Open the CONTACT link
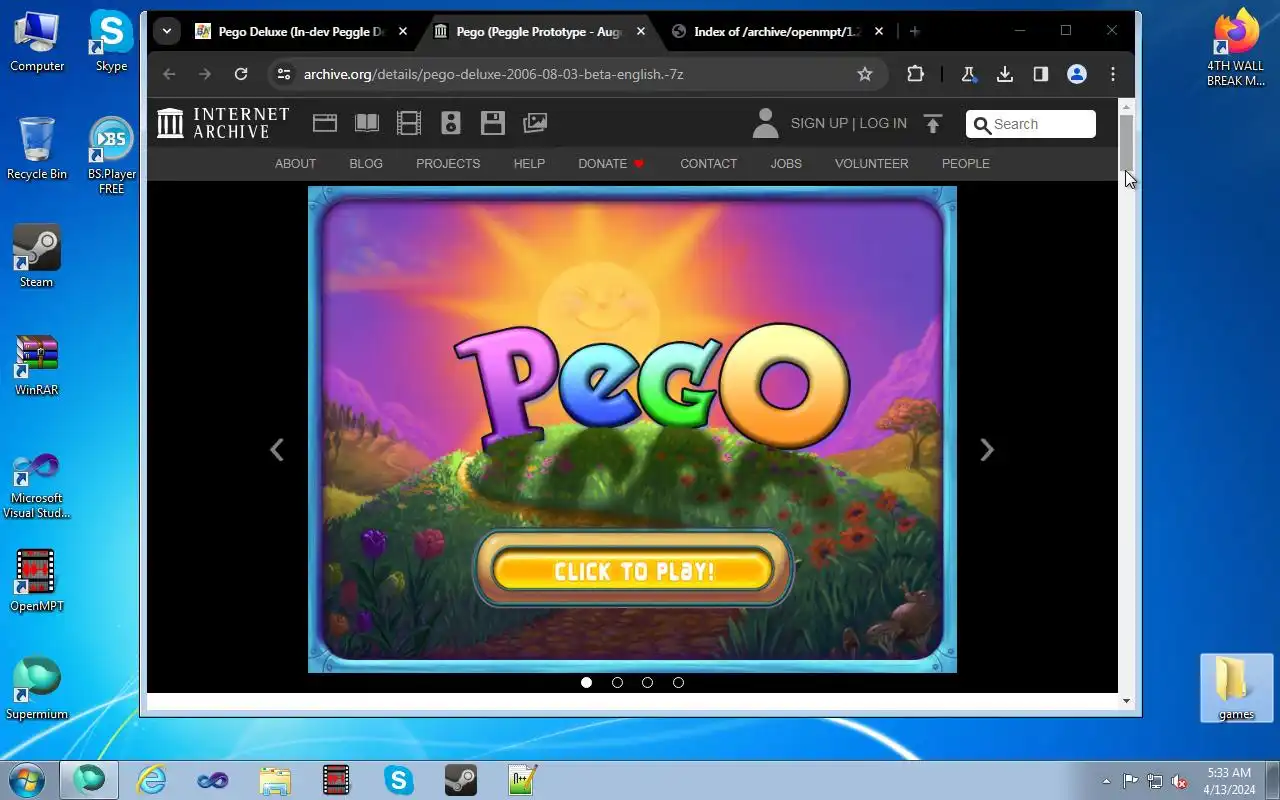Screen dimensions: 1280x800 (x=708, y=163)
